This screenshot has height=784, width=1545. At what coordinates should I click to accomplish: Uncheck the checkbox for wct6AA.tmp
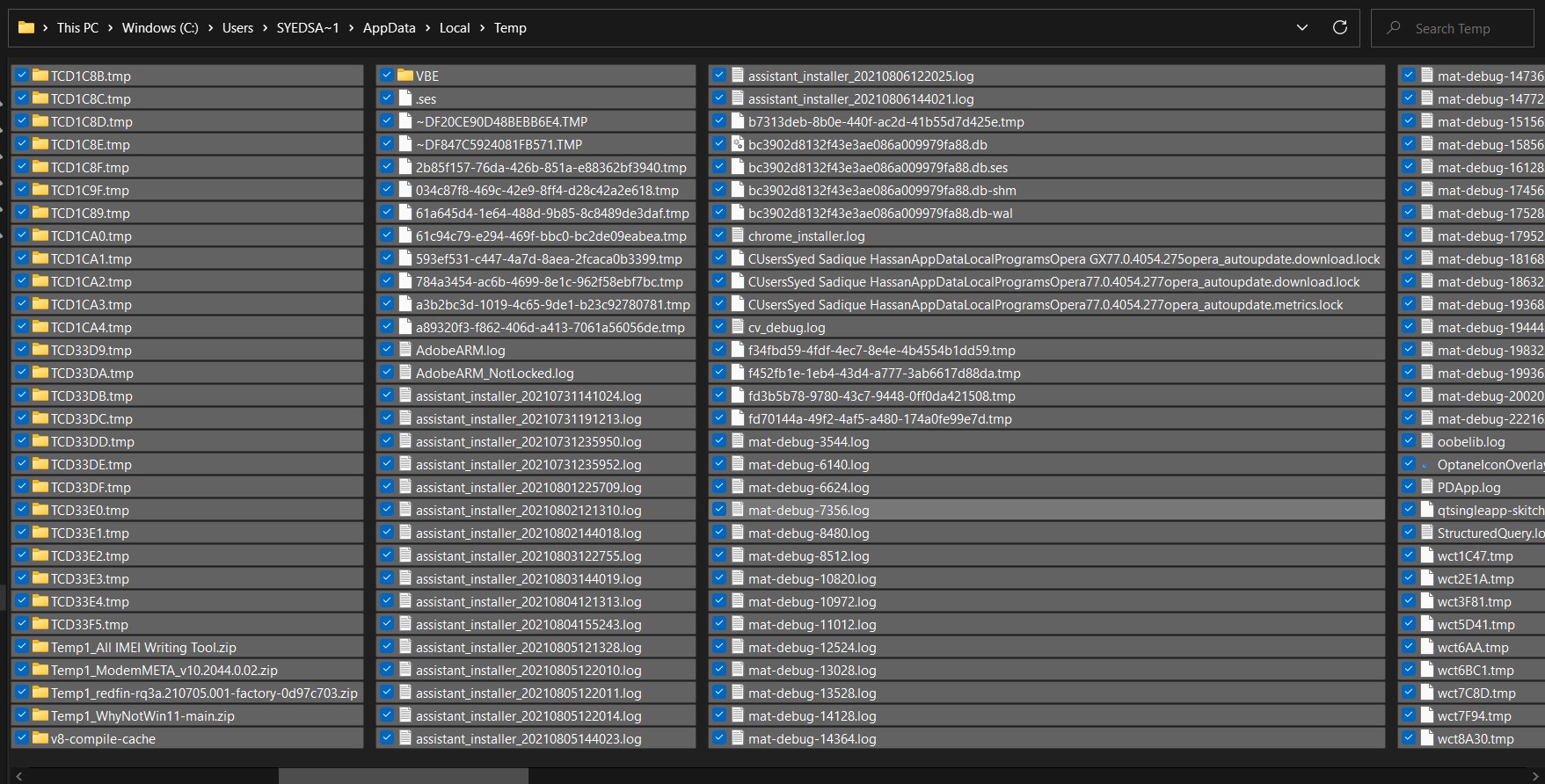(1409, 646)
